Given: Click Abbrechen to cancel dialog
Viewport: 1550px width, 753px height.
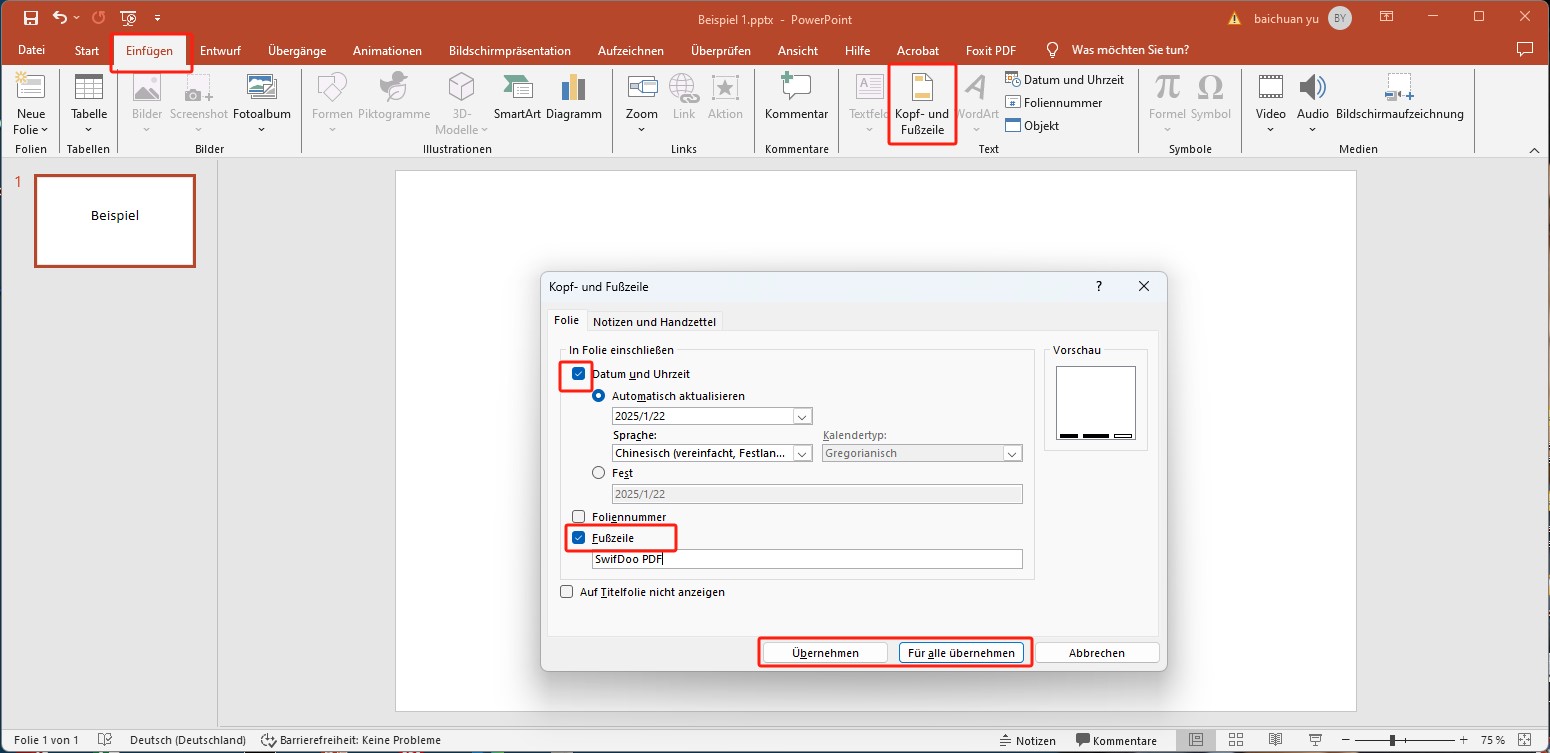Looking at the screenshot, I should pyautogui.click(x=1097, y=653).
